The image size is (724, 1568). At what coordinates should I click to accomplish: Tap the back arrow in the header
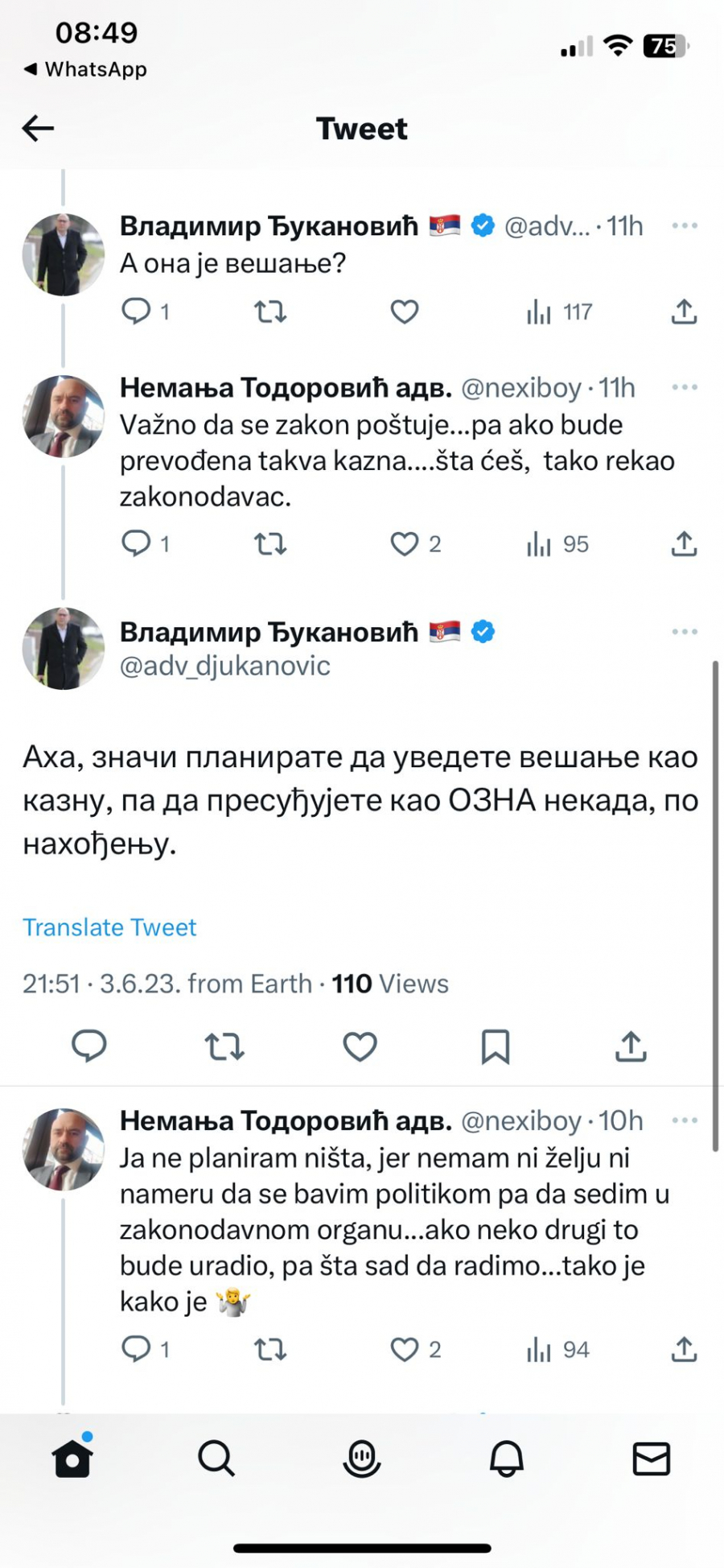click(38, 128)
